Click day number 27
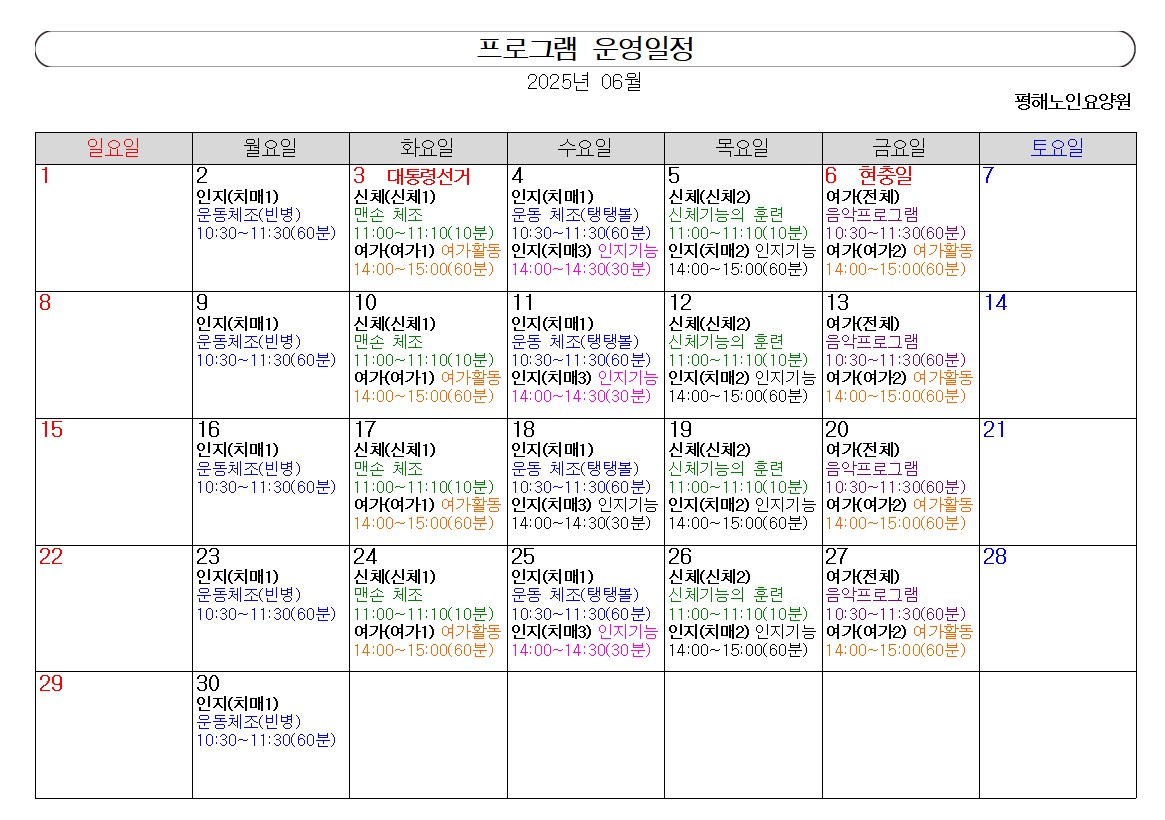 click(837, 556)
